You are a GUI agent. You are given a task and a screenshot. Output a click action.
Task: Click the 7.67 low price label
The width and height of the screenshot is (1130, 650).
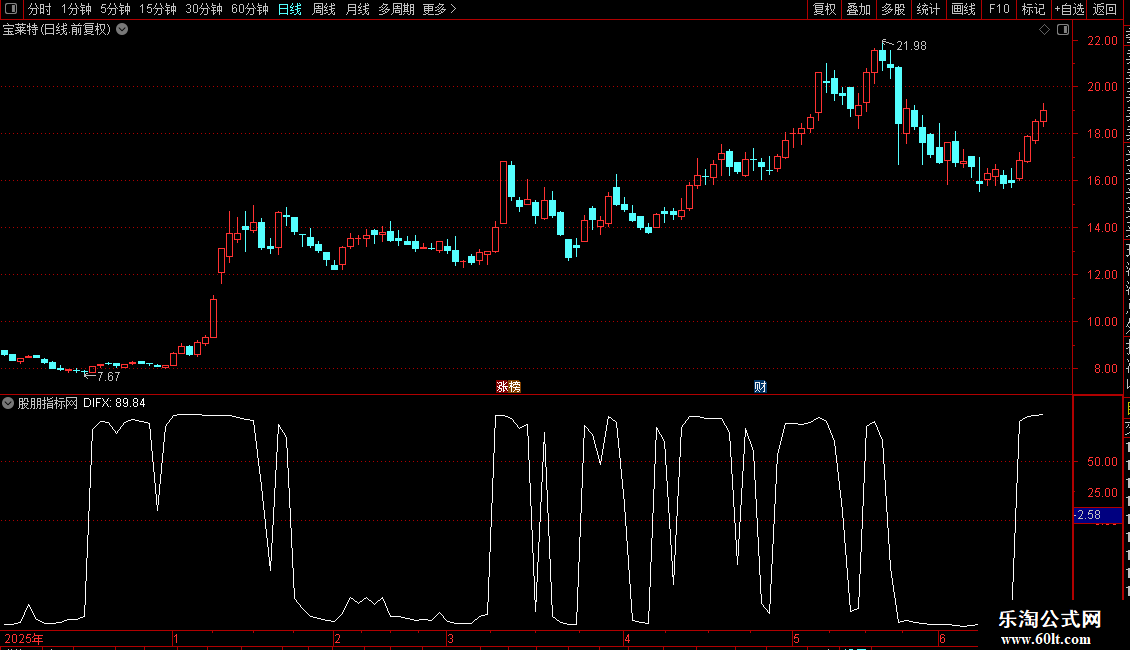click(x=108, y=376)
